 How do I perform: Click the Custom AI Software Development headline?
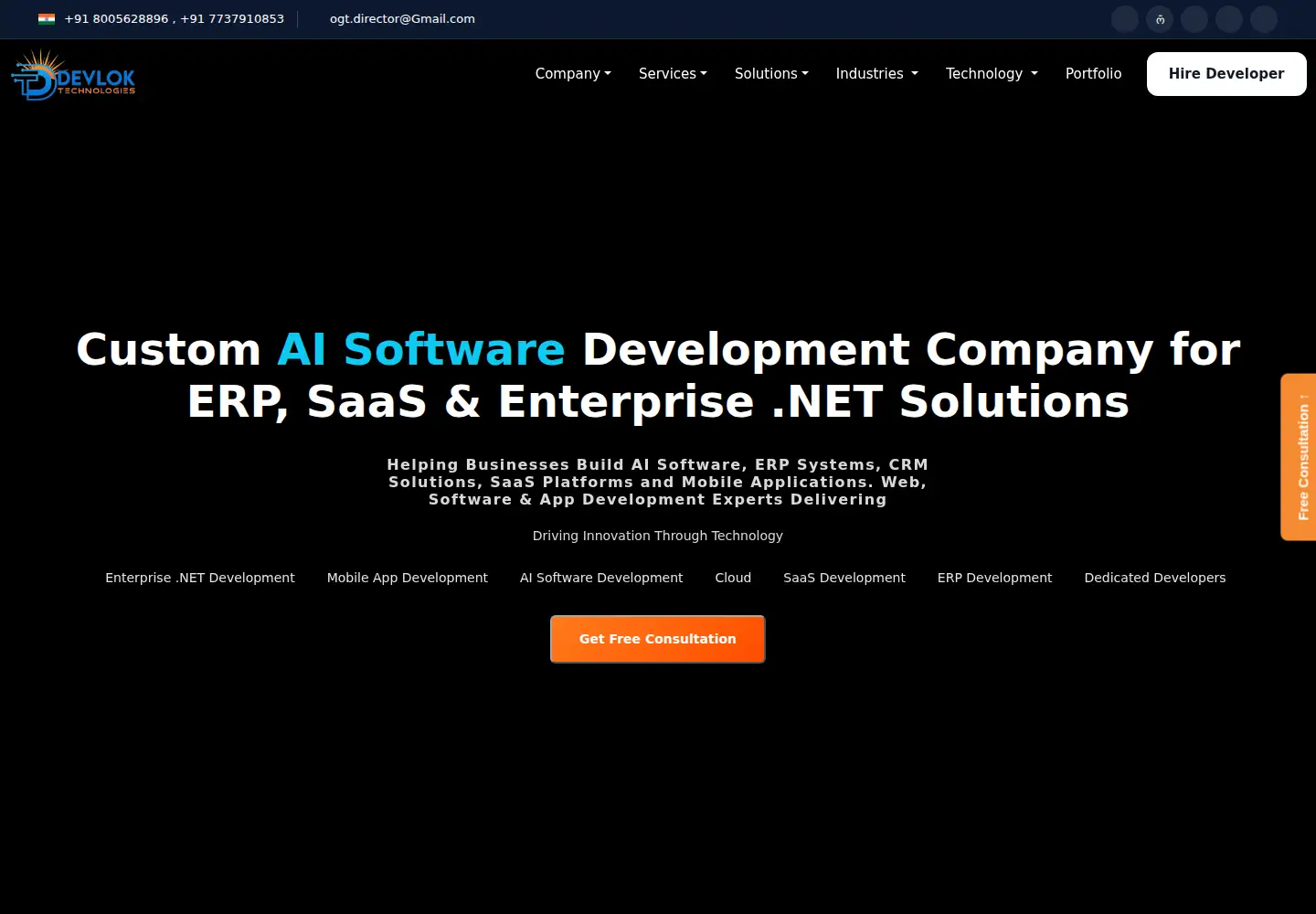(x=658, y=375)
